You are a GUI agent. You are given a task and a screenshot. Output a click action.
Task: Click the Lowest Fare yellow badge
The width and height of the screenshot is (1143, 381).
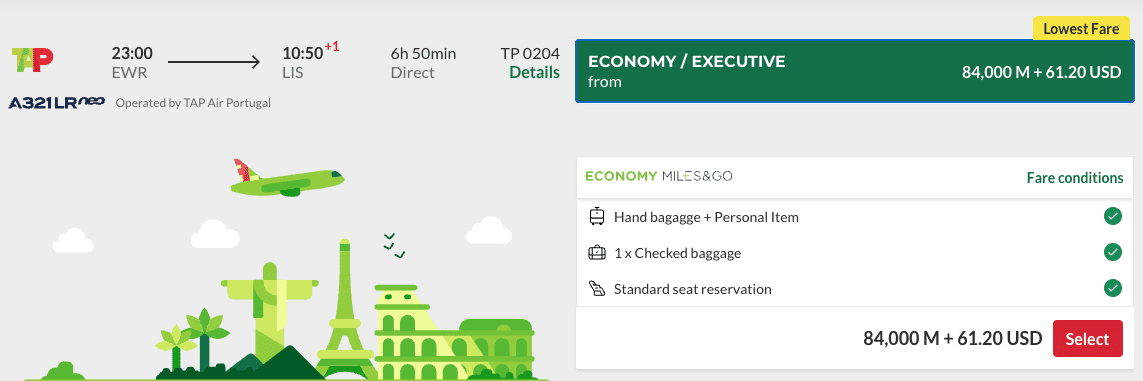point(1081,29)
